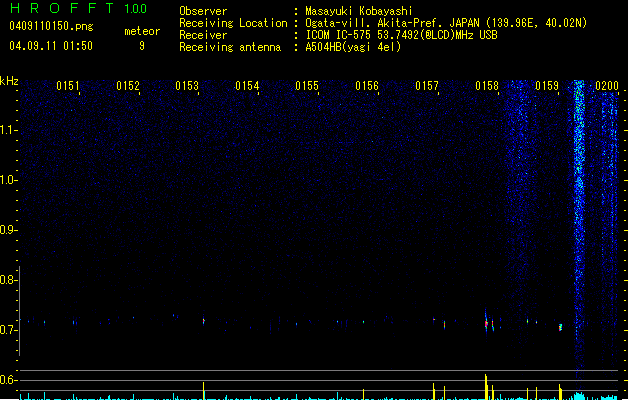
Task: Select observer name Masayuki Kobayashi
Action: tap(358, 11)
